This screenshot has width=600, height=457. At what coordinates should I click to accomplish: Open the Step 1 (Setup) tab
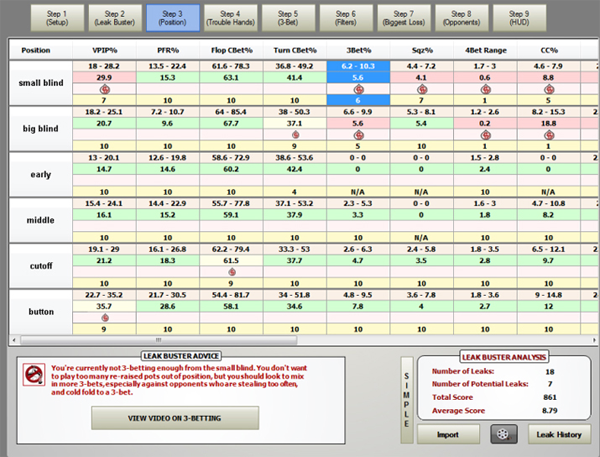[57, 18]
